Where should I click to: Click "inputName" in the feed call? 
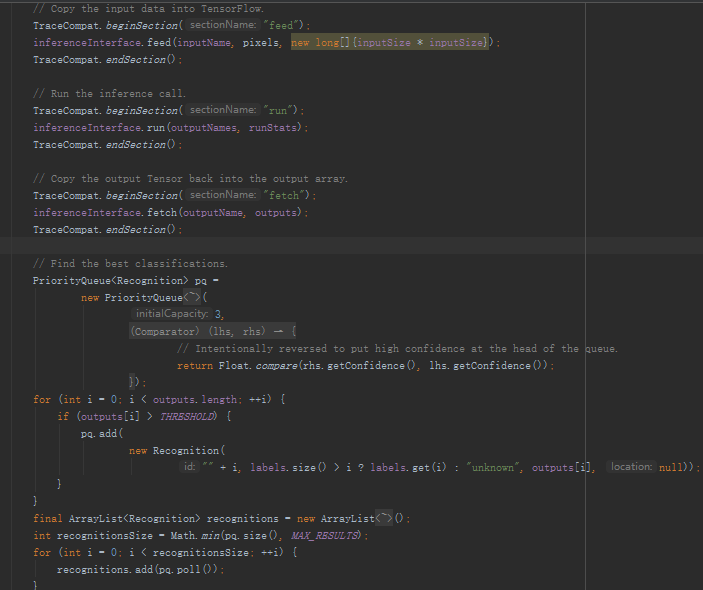tap(204, 42)
